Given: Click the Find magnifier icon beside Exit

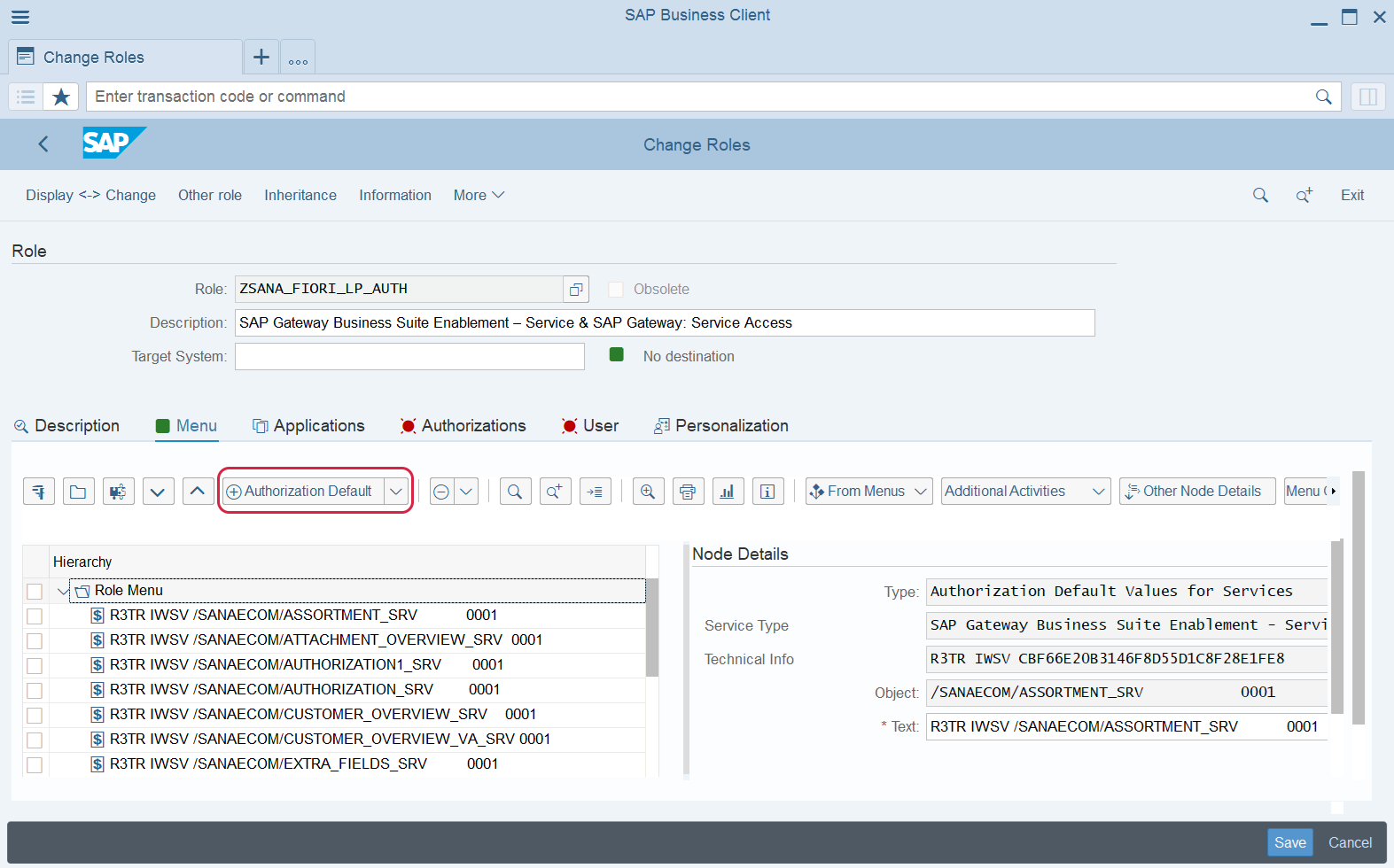Looking at the screenshot, I should [x=1260, y=195].
